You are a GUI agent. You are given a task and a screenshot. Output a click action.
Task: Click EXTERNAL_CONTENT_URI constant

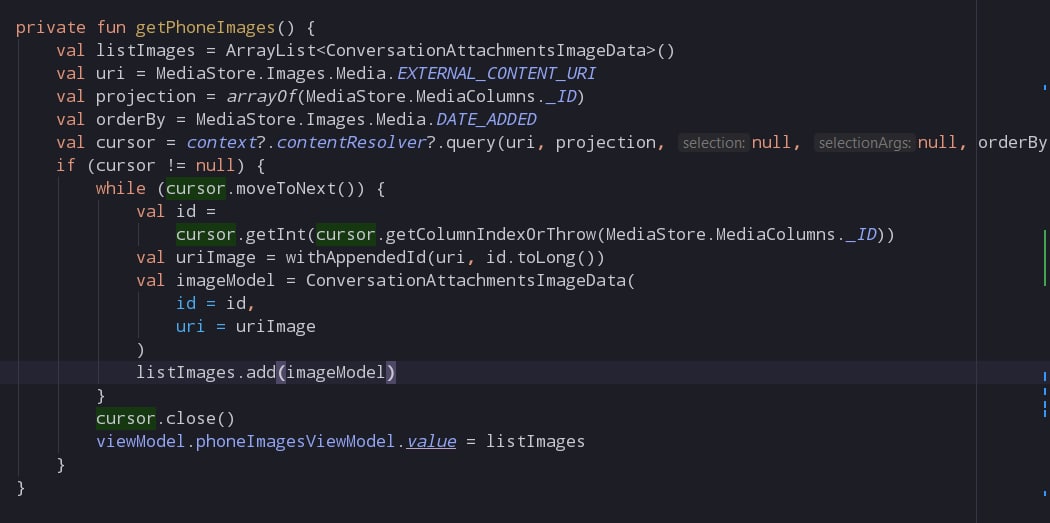click(x=496, y=73)
